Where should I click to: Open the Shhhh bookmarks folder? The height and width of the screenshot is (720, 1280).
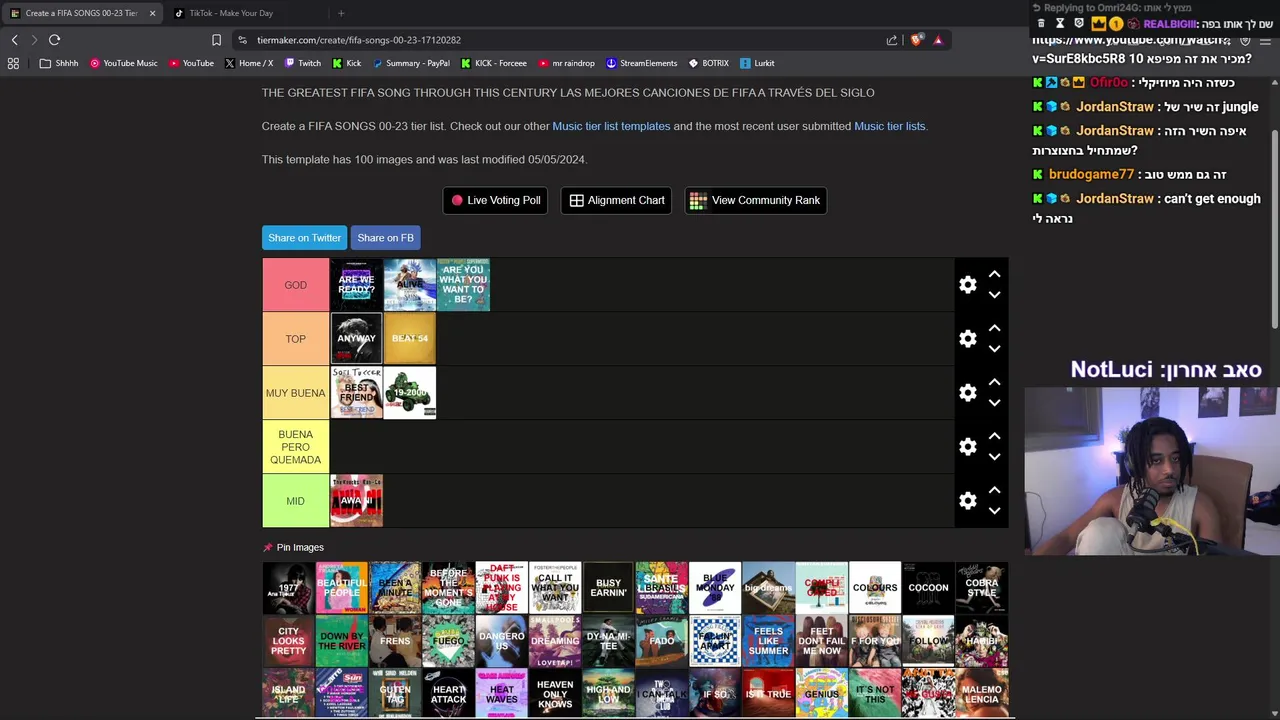[59, 63]
